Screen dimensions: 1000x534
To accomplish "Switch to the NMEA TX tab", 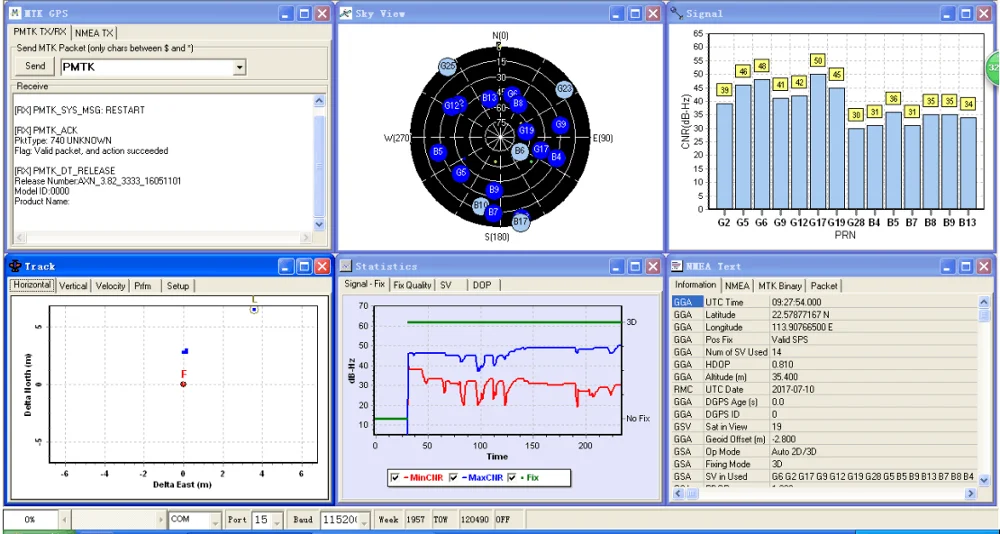I will click(94, 33).
